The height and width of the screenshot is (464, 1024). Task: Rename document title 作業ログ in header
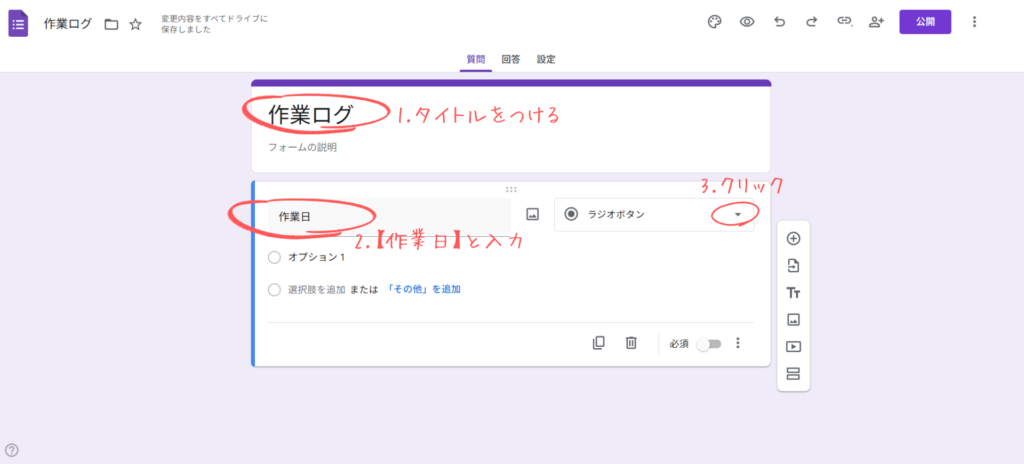[x=68, y=24]
